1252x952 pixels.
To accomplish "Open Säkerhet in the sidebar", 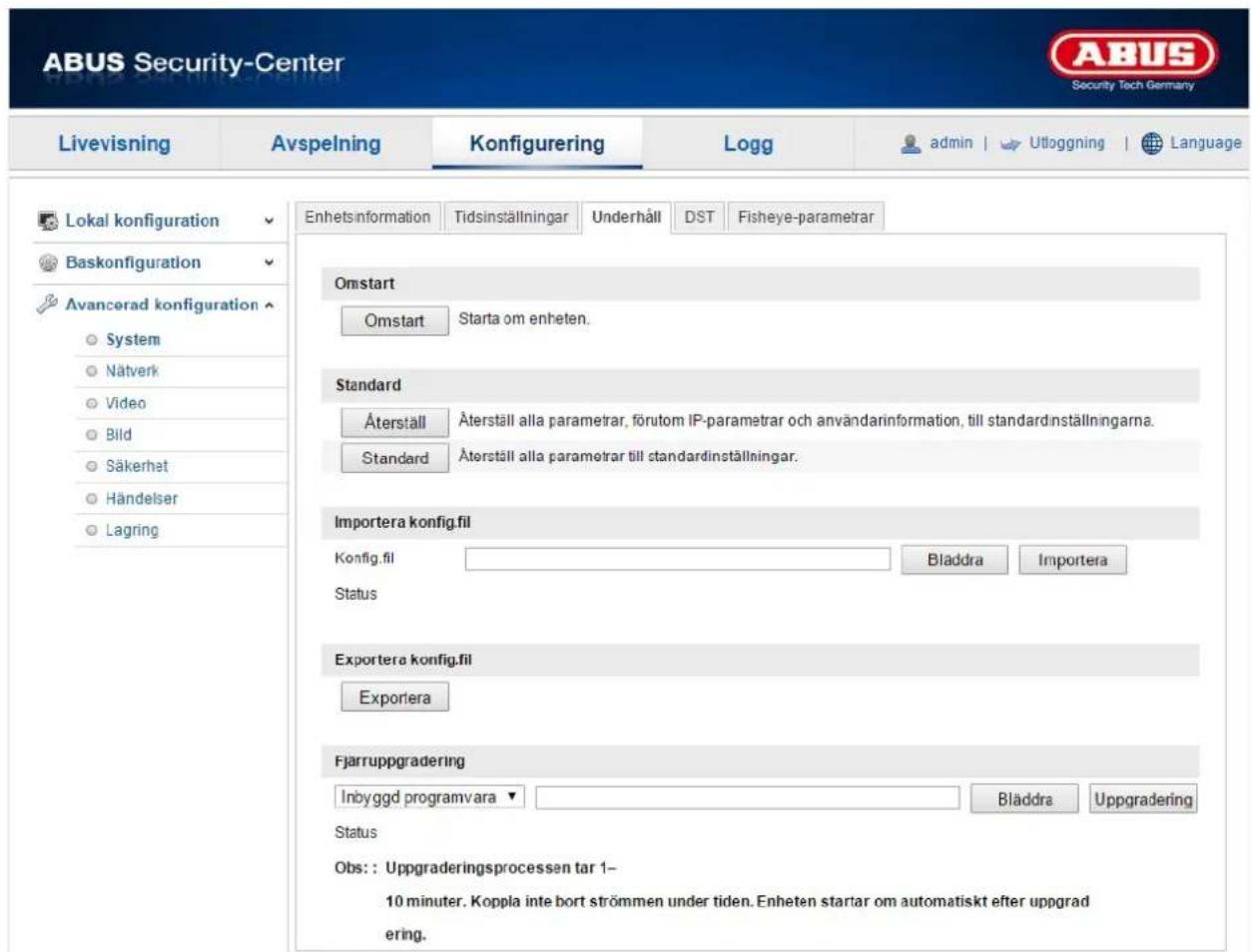I will tap(137, 467).
